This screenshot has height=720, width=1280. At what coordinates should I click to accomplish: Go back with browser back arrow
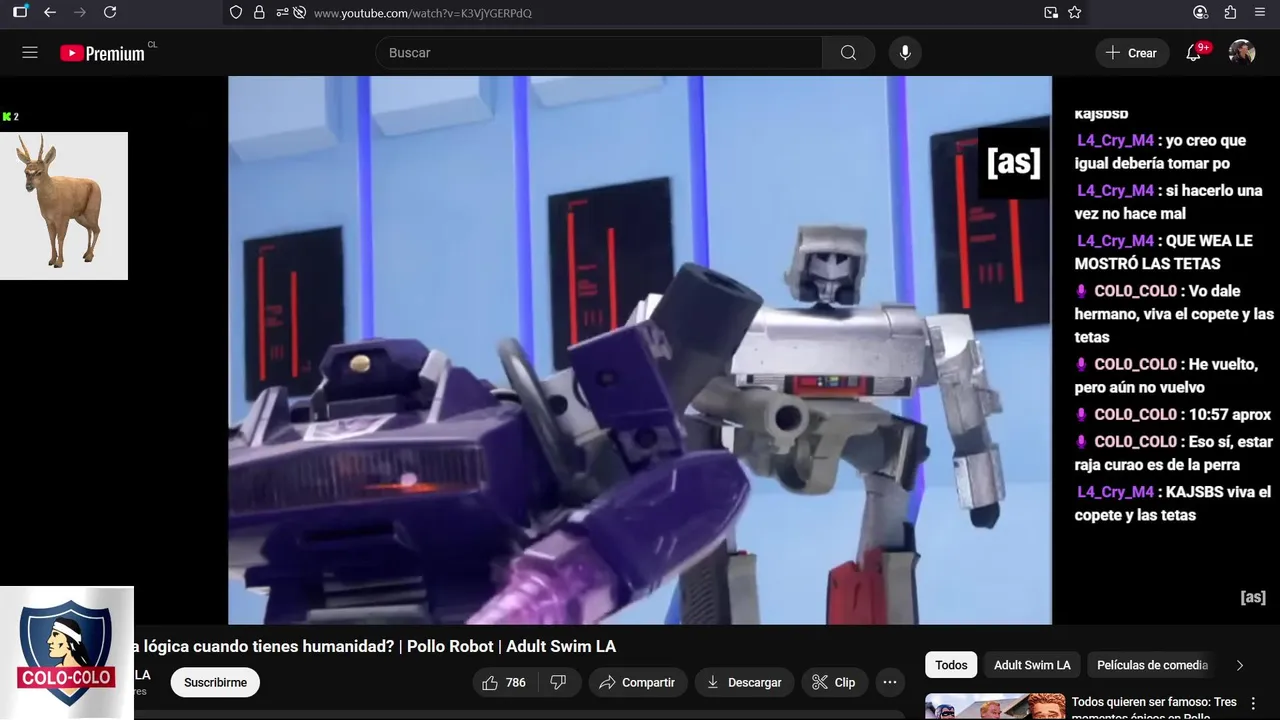pyautogui.click(x=50, y=12)
